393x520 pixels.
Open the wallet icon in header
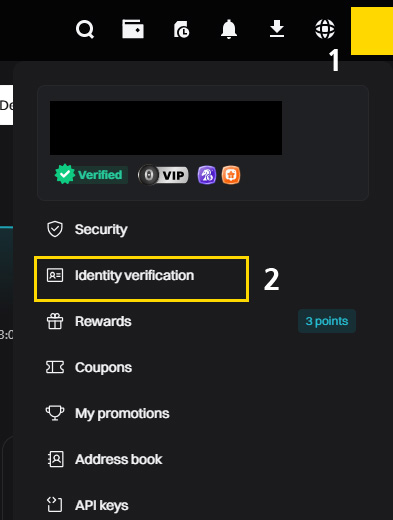point(133,29)
